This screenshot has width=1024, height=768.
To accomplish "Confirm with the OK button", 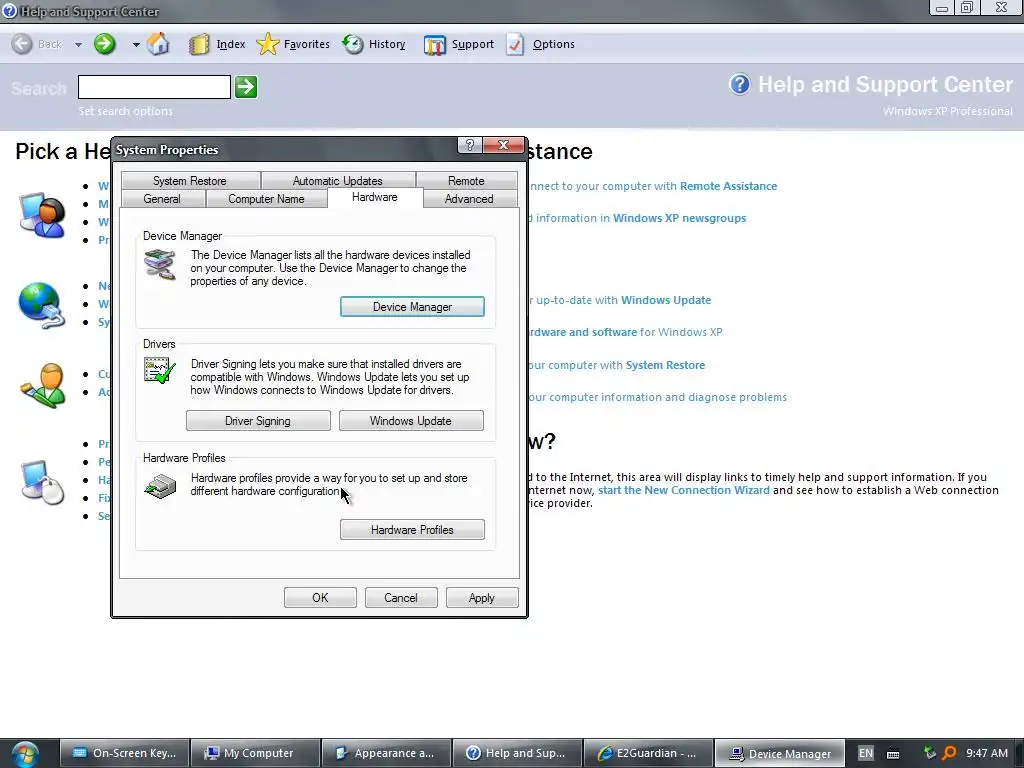I will [x=320, y=598].
